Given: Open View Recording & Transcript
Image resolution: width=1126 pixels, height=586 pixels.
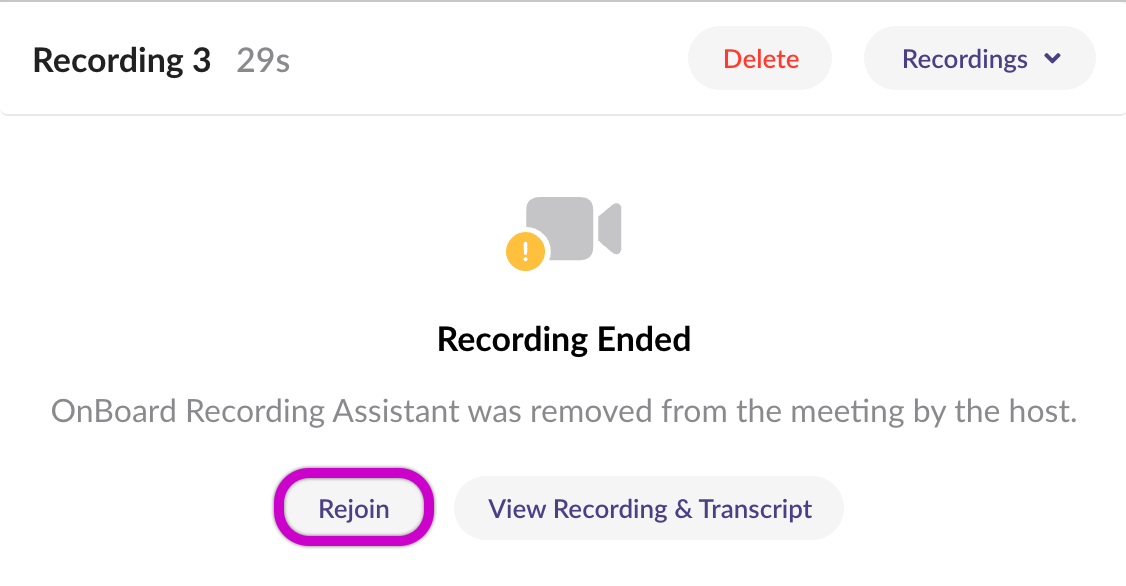Looking at the screenshot, I should [649, 508].
